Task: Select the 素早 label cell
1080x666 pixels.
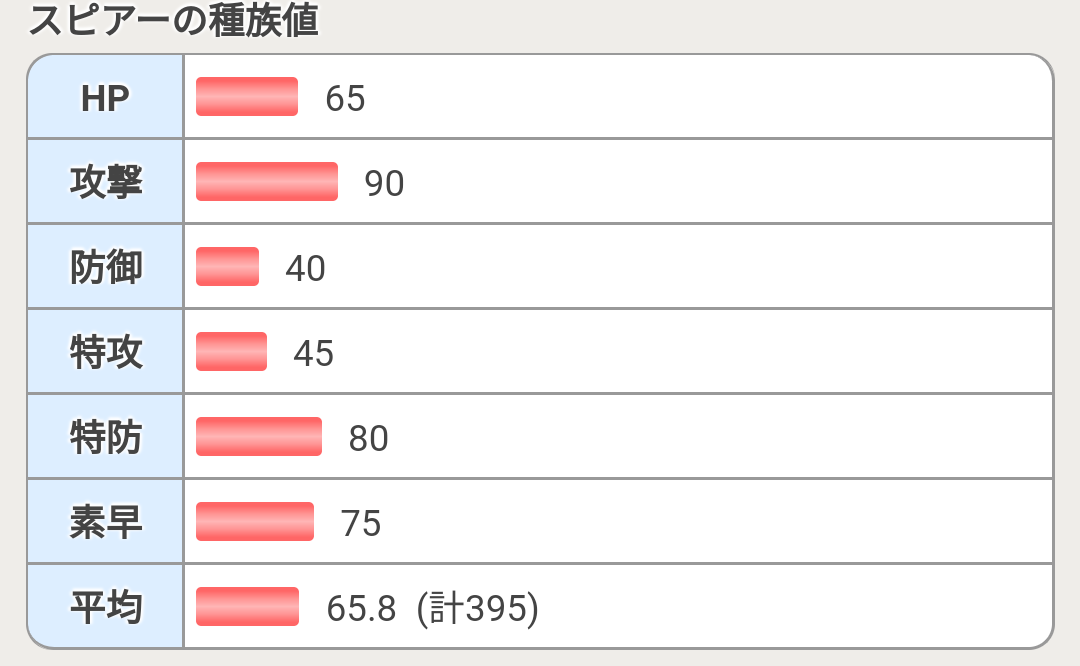Action: pos(105,522)
